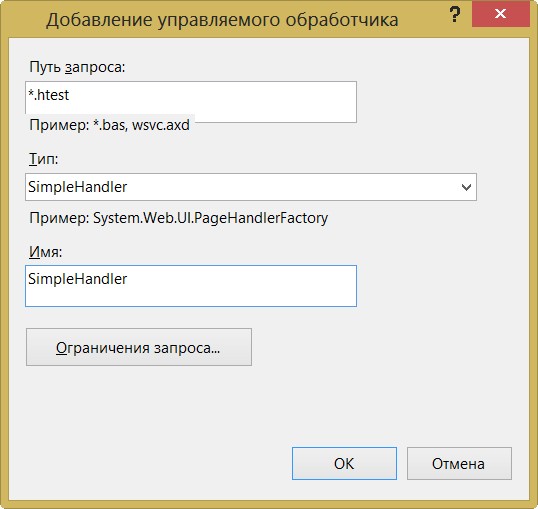The height and width of the screenshot is (509, 538).
Task: Click the dialog title Добавление управляемого обработчика
Action: [x=222, y=20]
